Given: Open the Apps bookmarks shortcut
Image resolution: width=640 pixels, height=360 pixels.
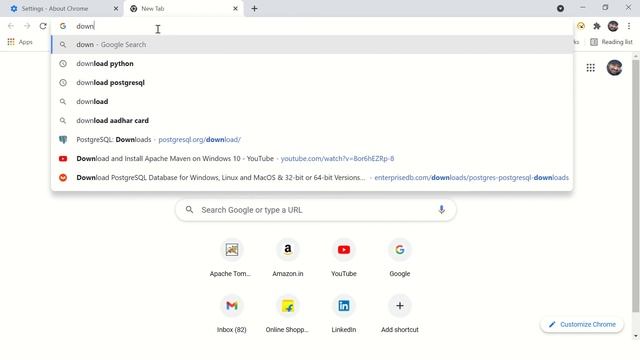Looking at the screenshot, I should pos(20,42).
